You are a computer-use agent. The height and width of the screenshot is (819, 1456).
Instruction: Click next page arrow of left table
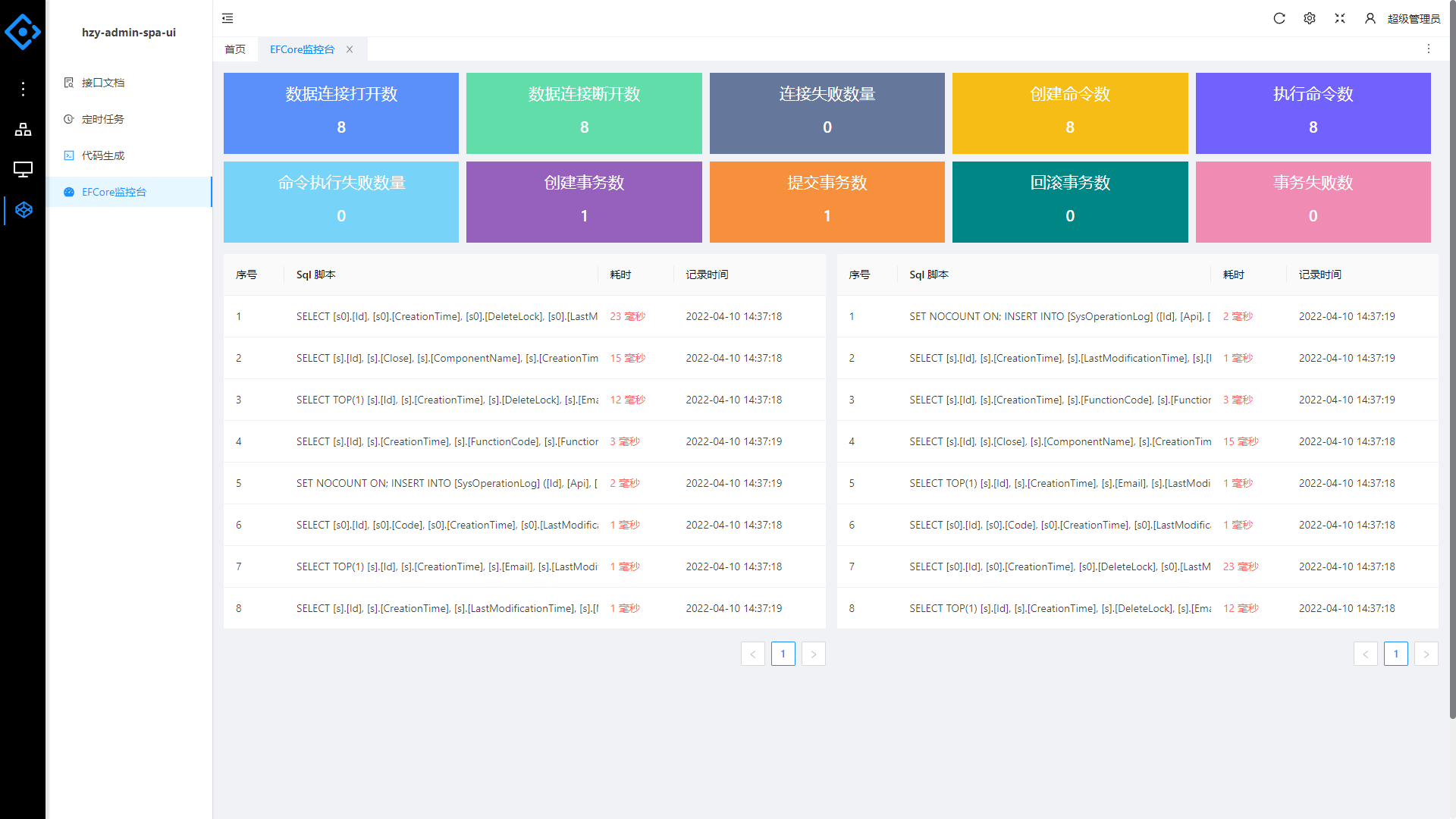click(x=814, y=654)
